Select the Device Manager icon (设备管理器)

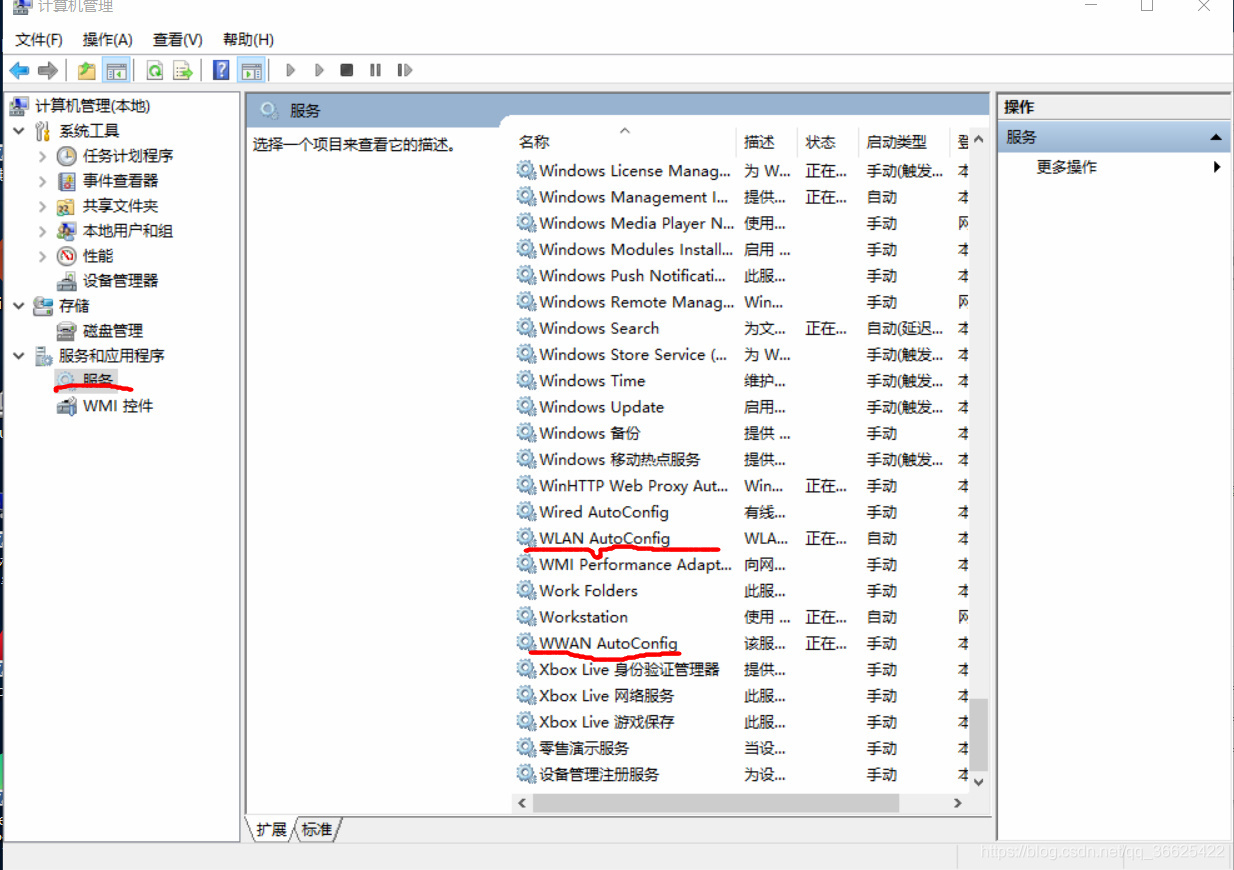tap(66, 281)
